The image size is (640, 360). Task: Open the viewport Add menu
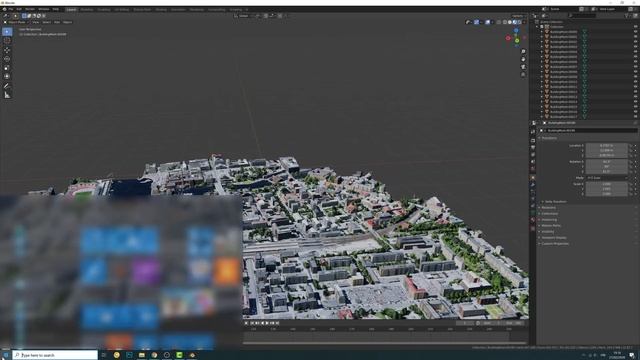tap(57, 22)
